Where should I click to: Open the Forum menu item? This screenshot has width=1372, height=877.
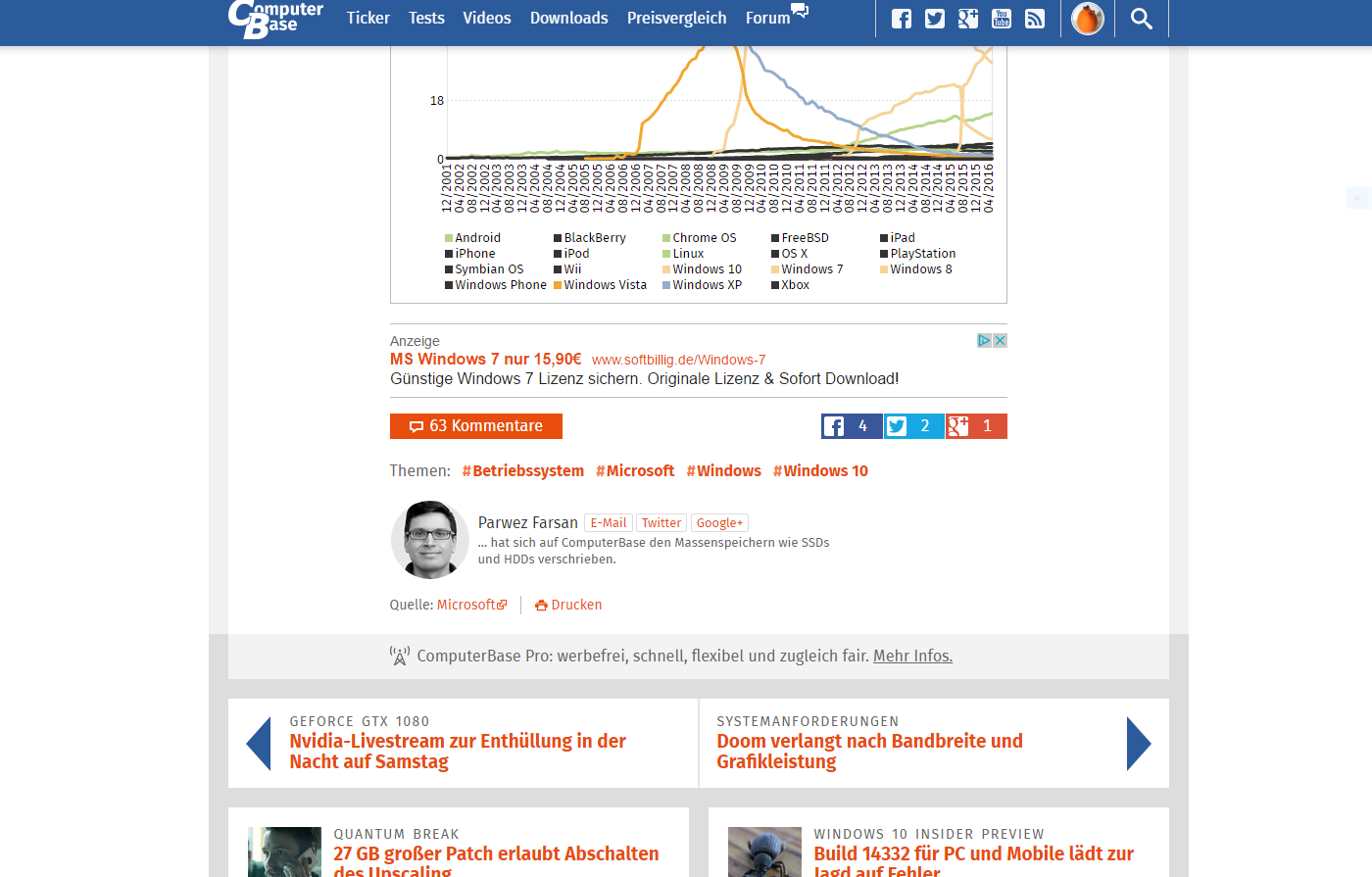tap(777, 17)
